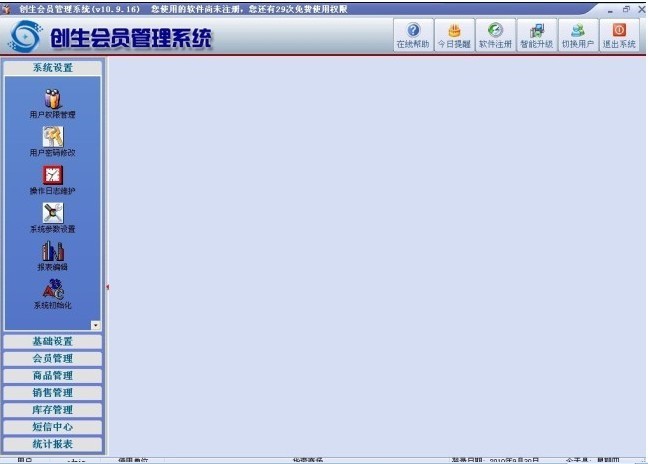Image resolution: width=648 pixels, height=464 pixels.
Task: Collapse sidebar using red splitter arrow
Action: (x=107, y=287)
